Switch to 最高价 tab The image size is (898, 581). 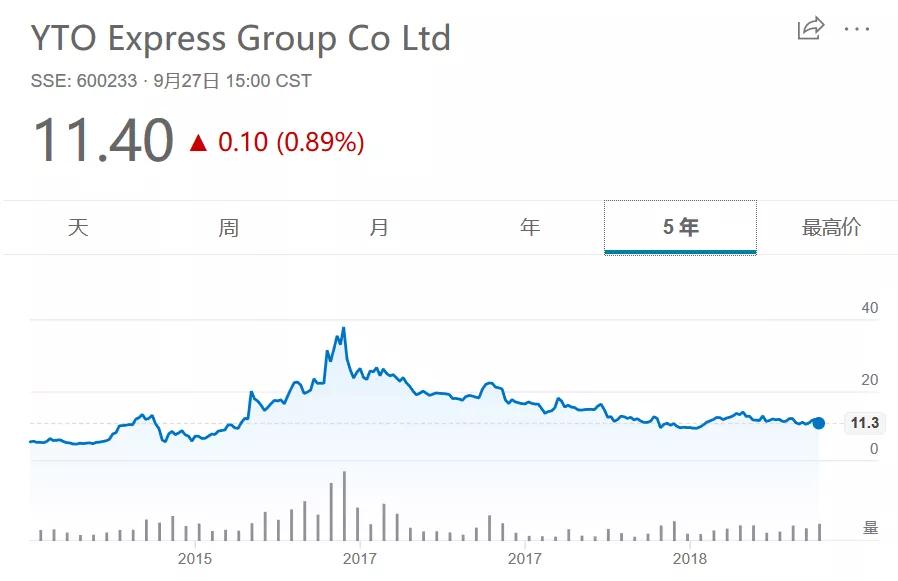(x=831, y=227)
